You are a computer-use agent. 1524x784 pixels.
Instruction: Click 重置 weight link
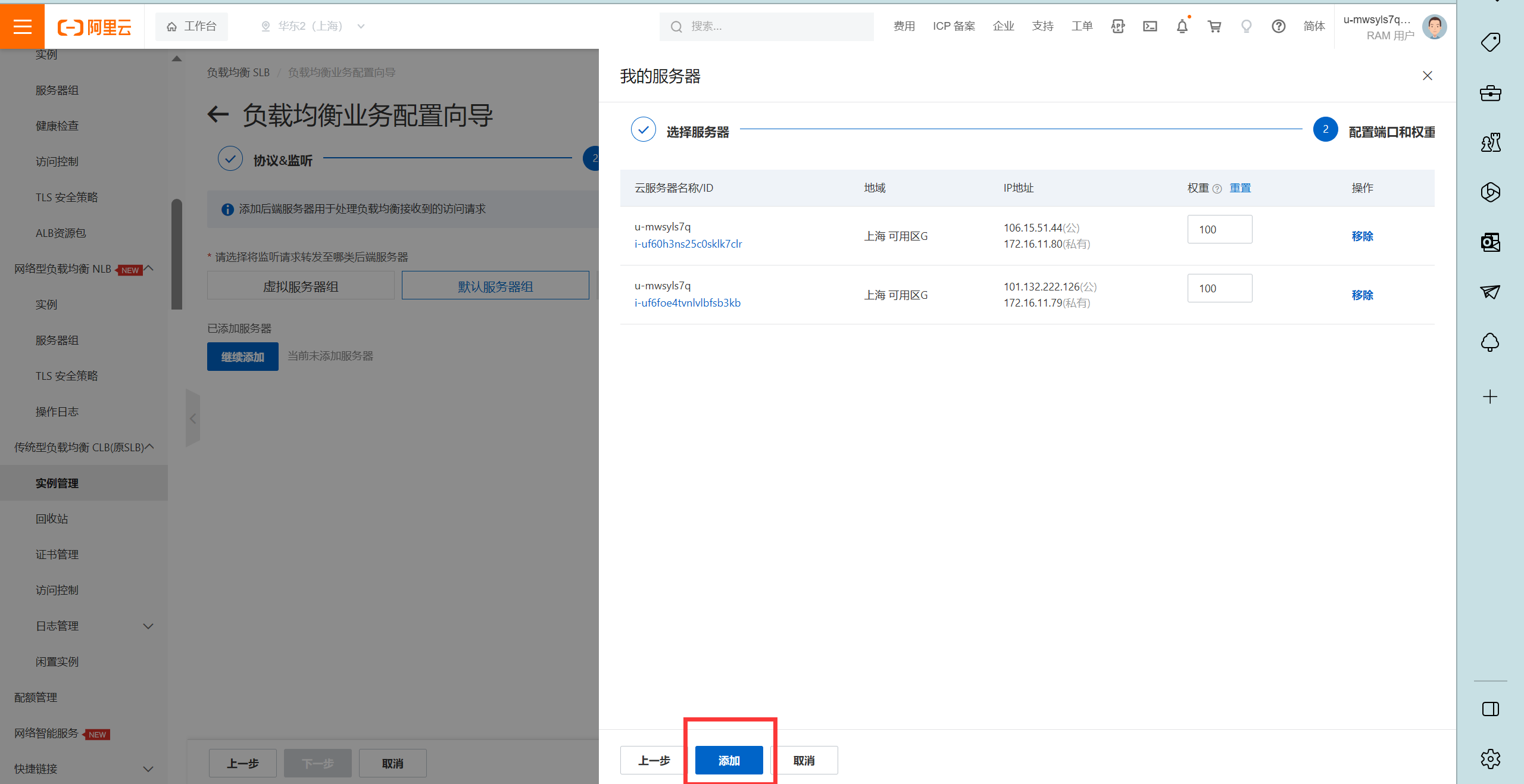tap(1241, 188)
